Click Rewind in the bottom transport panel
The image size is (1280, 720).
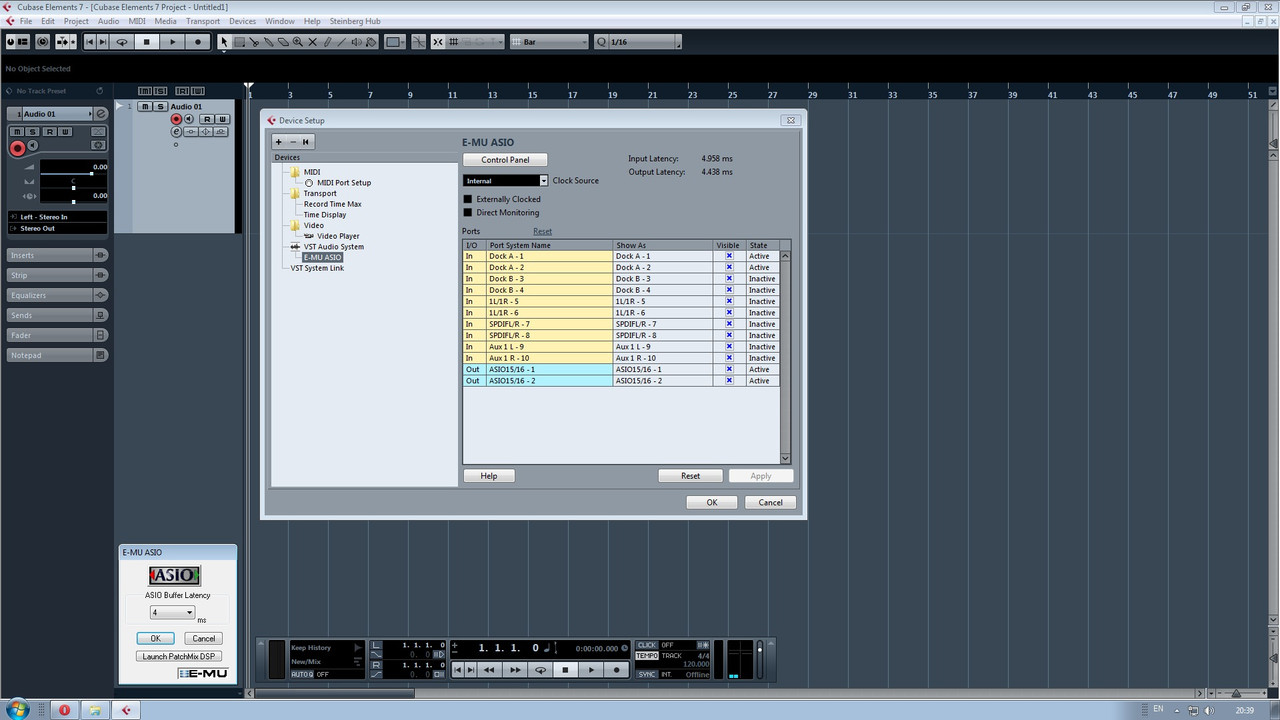pos(489,670)
